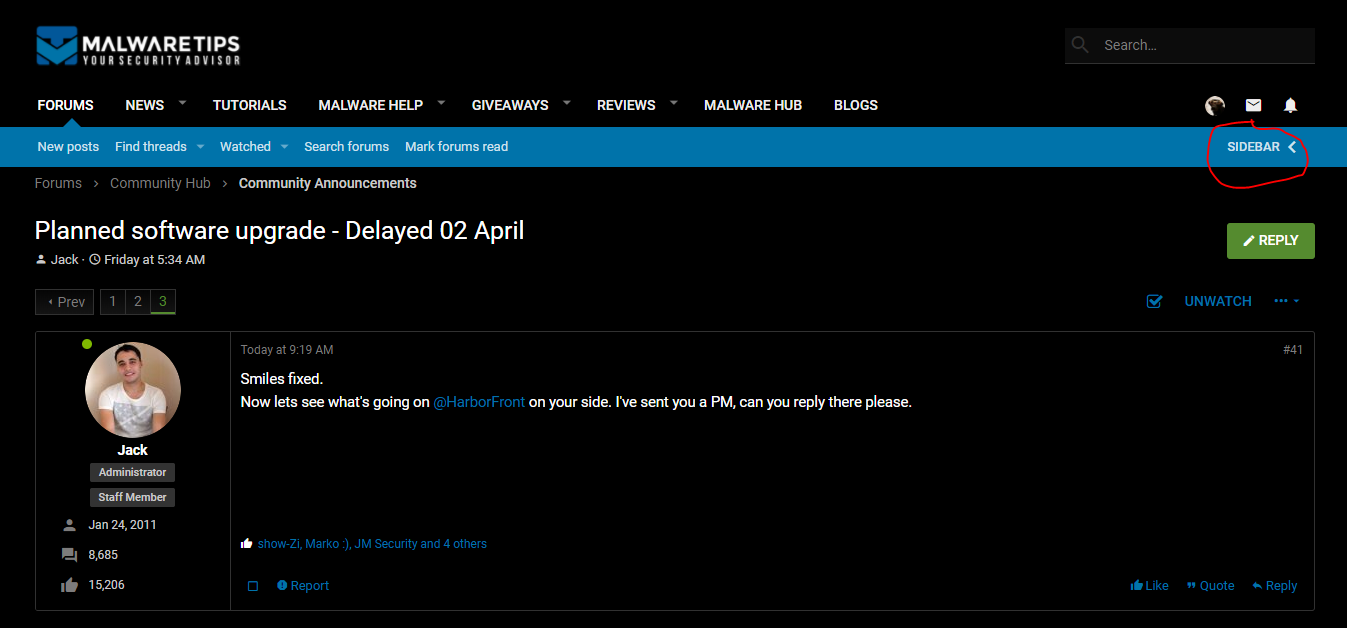Focus the Search input field
Image resolution: width=1347 pixels, height=628 pixels.
pos(1190,45)
